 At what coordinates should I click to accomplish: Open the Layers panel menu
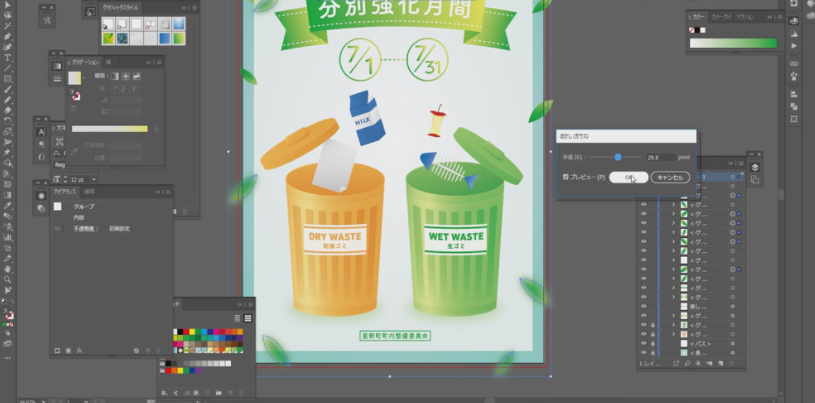[x=740, y=163]
